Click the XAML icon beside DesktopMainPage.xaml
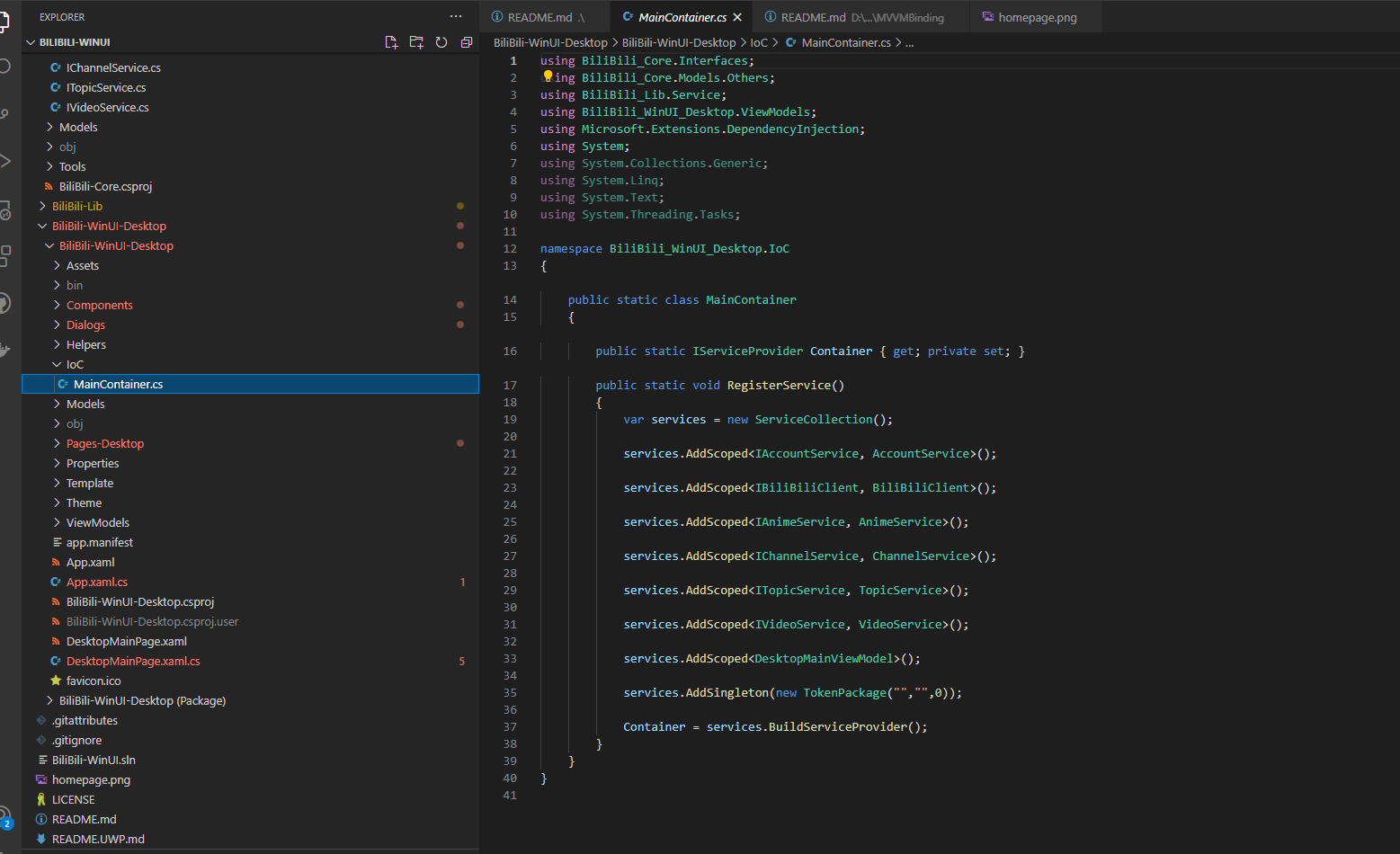Image resolution: width=1400 pixels, height=854 pixels. [56, 641]
